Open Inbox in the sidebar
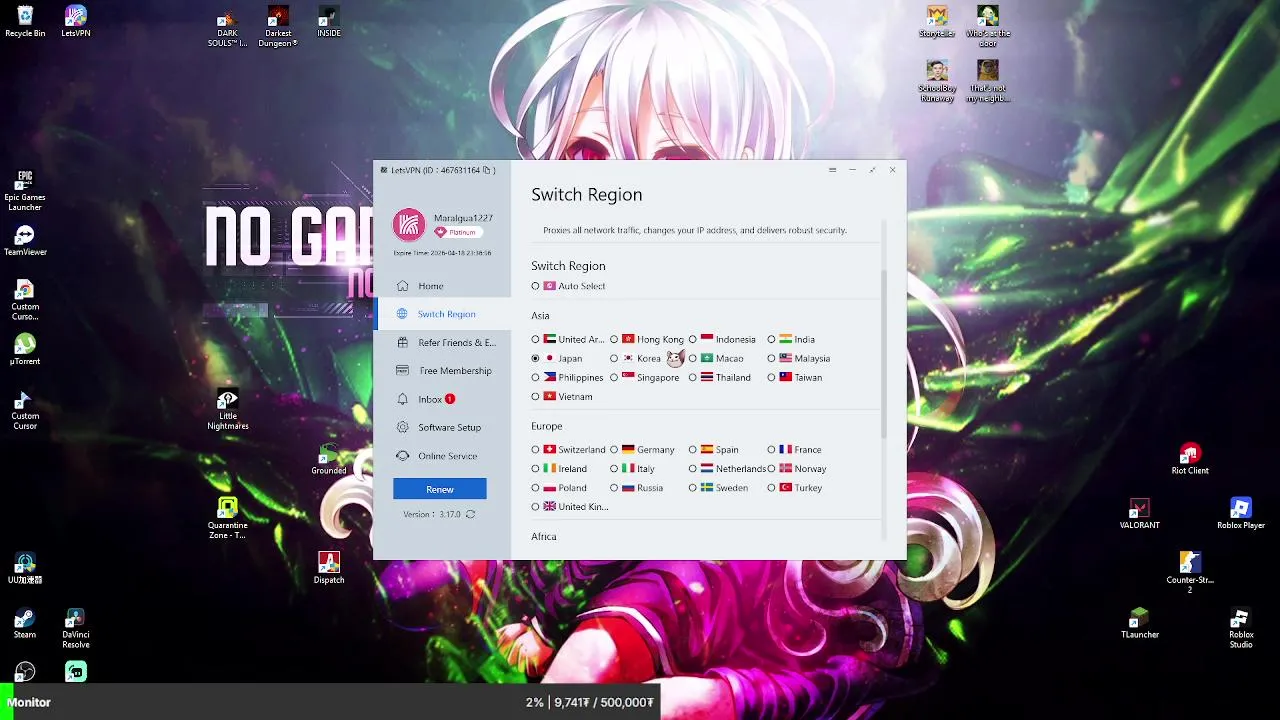This screenshot has width=1280, height=720. point(442,399)
